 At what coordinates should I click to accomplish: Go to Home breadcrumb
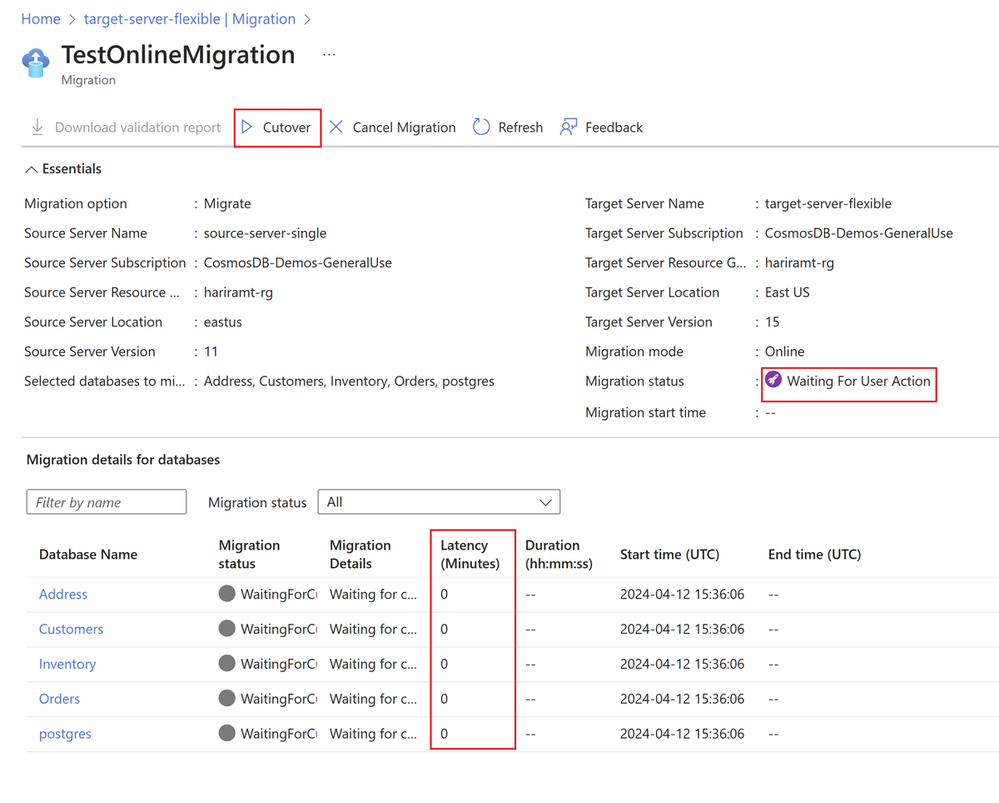pos(41,19)
